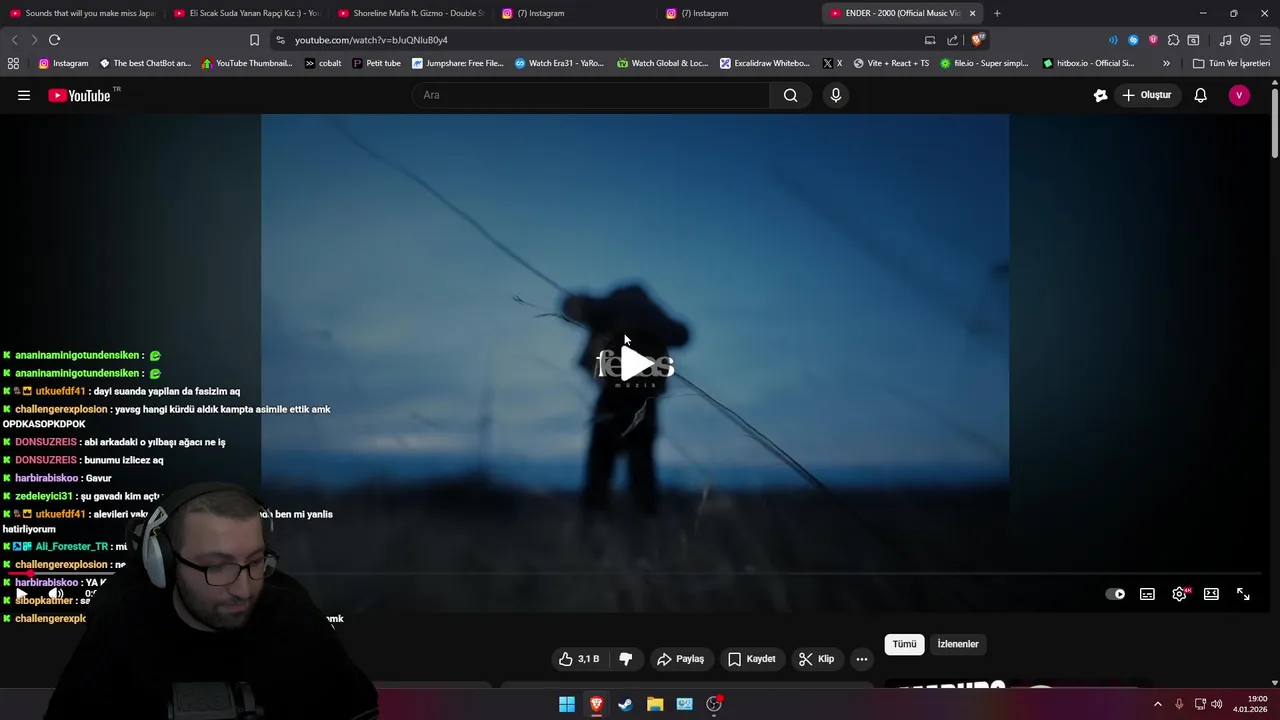Open the Brave VPN shield icon
The height and width of the screenshot is (720, 1280).
[x=1245, y=40]
